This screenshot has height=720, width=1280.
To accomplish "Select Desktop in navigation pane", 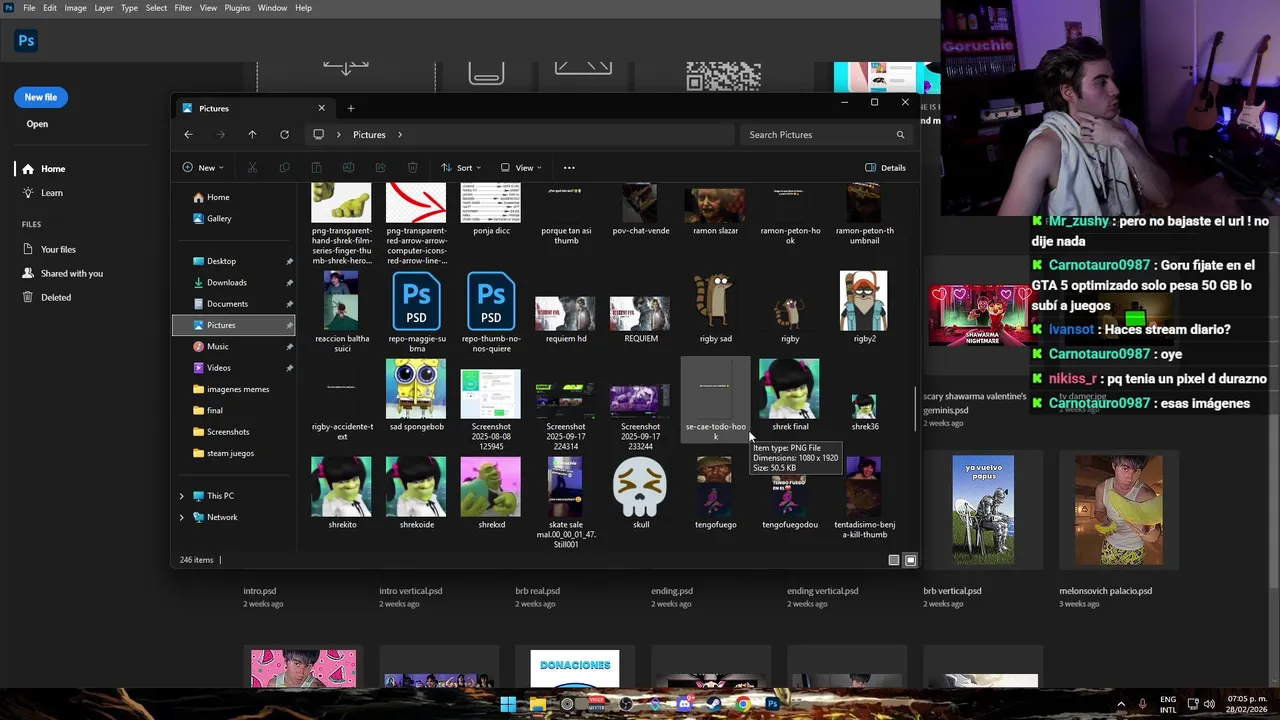I will pyautogui.click(x=221, y=261).
